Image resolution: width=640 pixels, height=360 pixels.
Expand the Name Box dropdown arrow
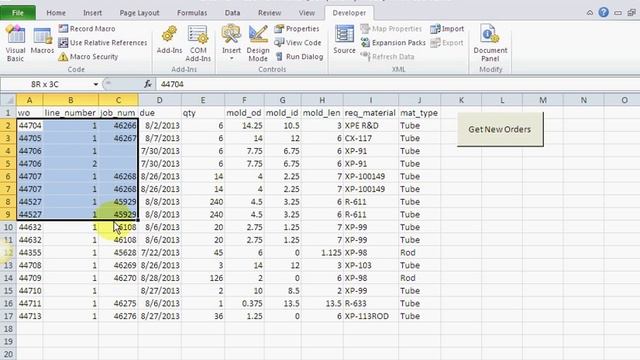pos(96,84)
